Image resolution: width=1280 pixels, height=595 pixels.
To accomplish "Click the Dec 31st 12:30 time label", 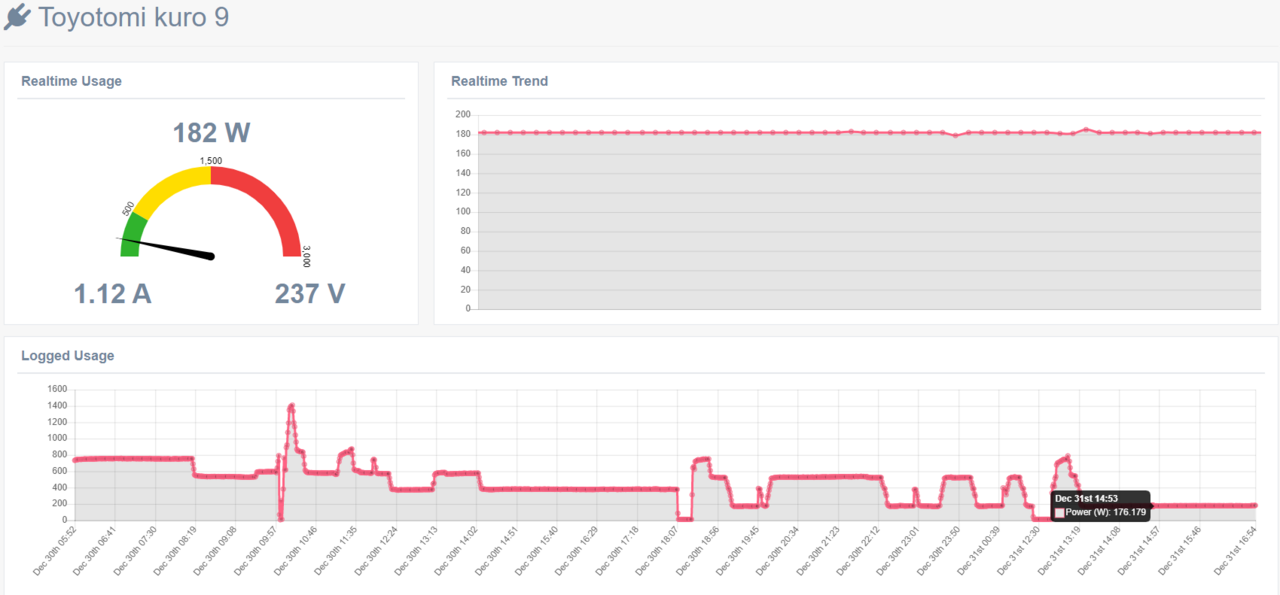I will point(1017,550).
